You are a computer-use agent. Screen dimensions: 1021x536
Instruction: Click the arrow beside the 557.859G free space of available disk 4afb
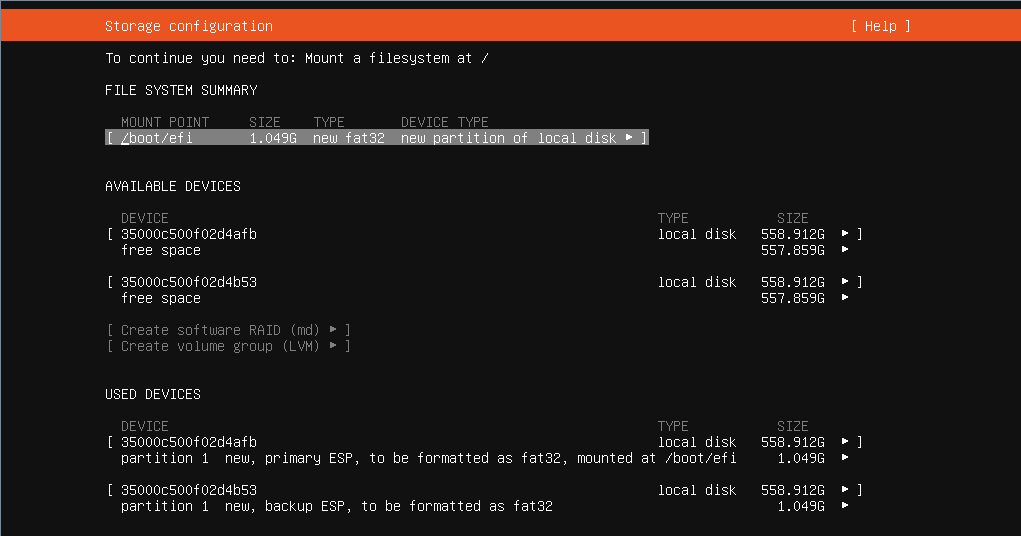click(845, 250)
